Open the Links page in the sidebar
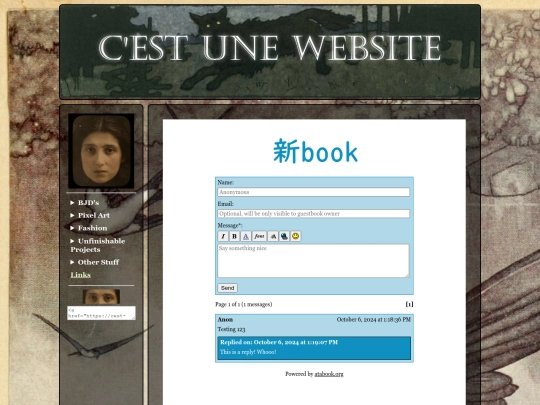The height and width of the screenshot is (405, 540). click(x=81, y=275)
